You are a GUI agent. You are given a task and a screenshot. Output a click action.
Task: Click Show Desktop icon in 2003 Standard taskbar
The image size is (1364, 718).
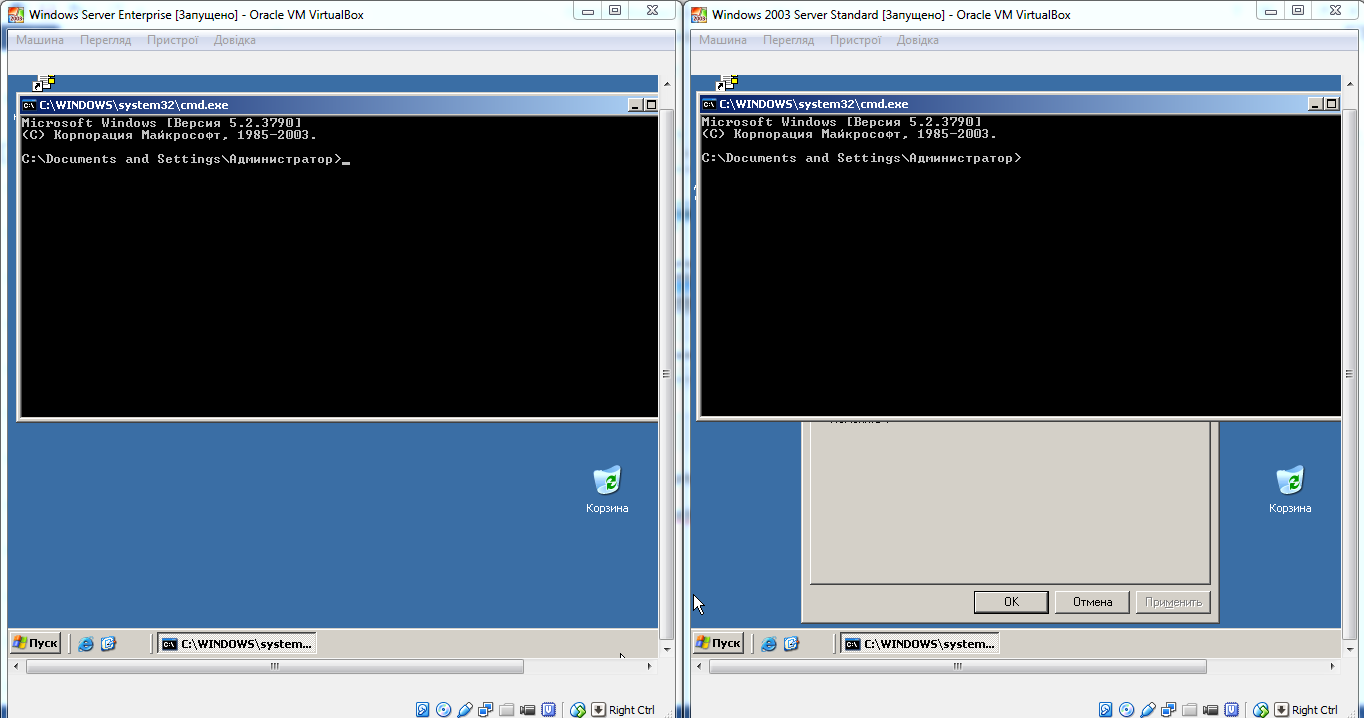[791, 644]
